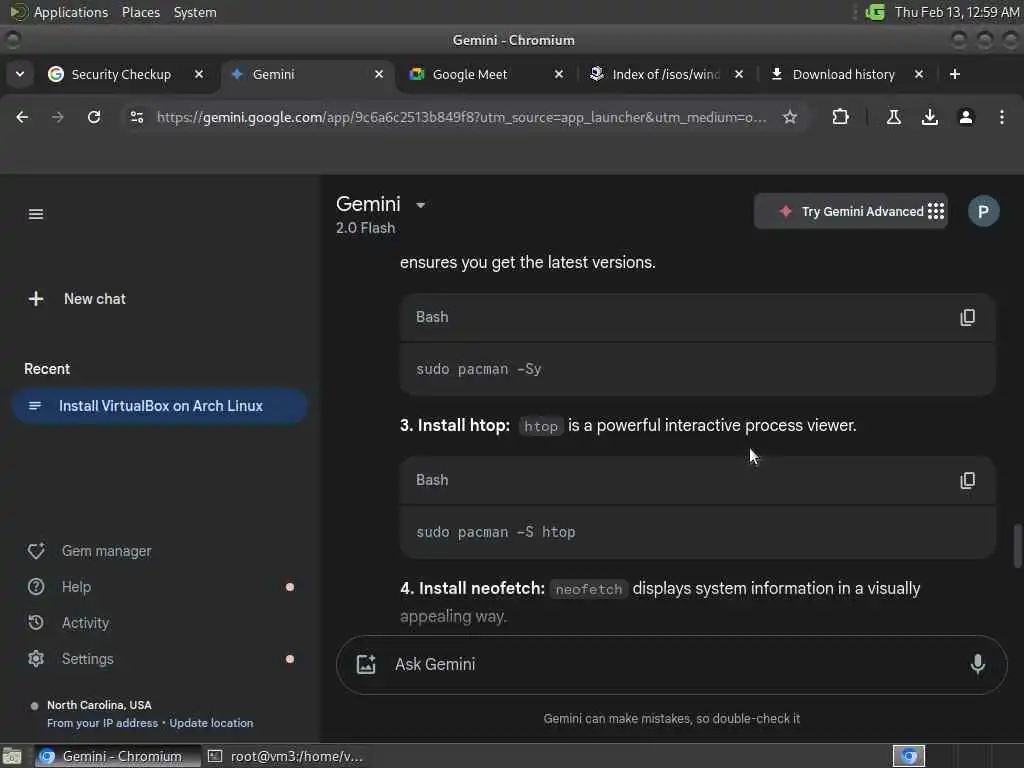Screen dimensions: 1024x768
Task: Close the Security Checkup tab
Action: (199, 74)
